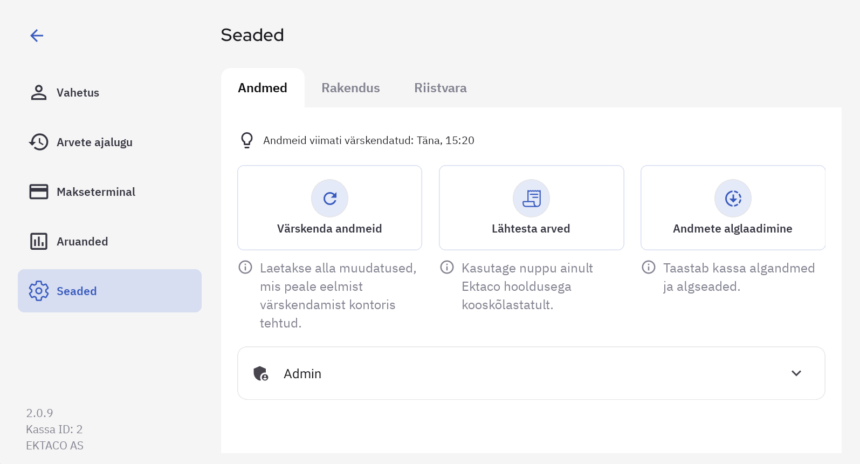Click the Lähtesta arved receipt icon

click(531, 198)
